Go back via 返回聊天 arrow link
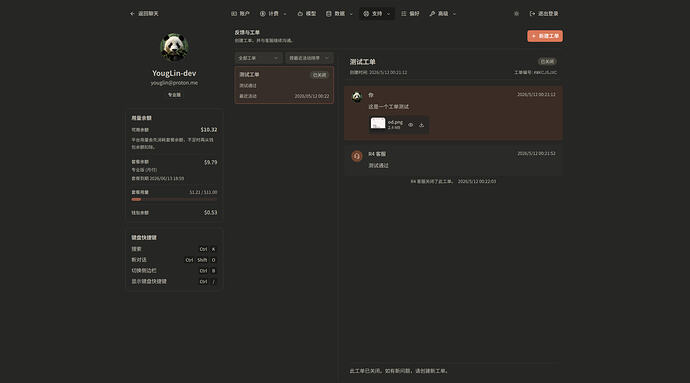The image size is (690, 383). (x=144, y=14)
